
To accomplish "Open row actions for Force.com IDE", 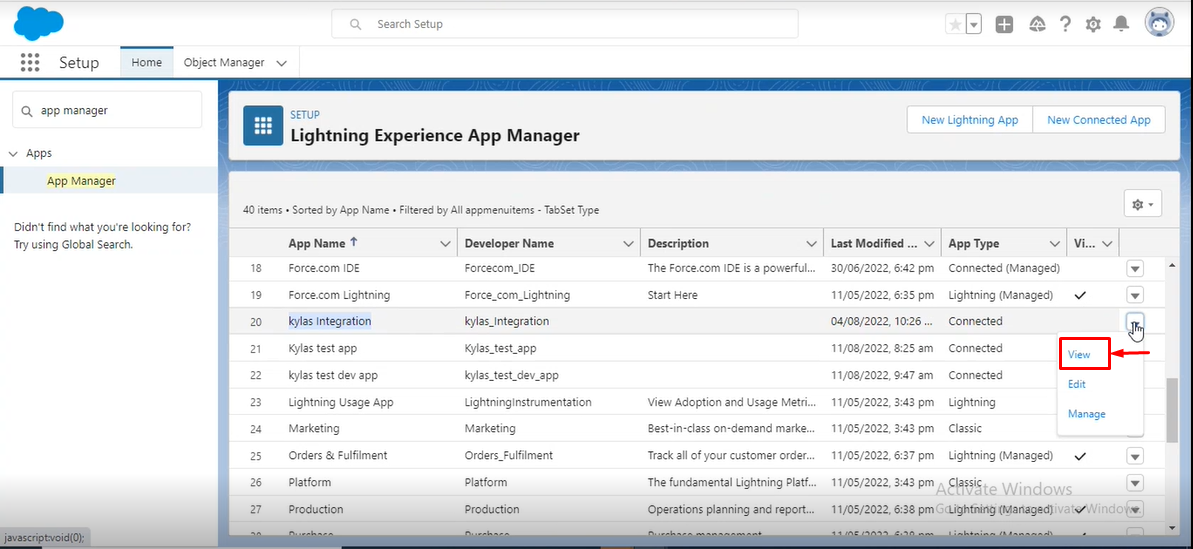I will coord(1134,268).
